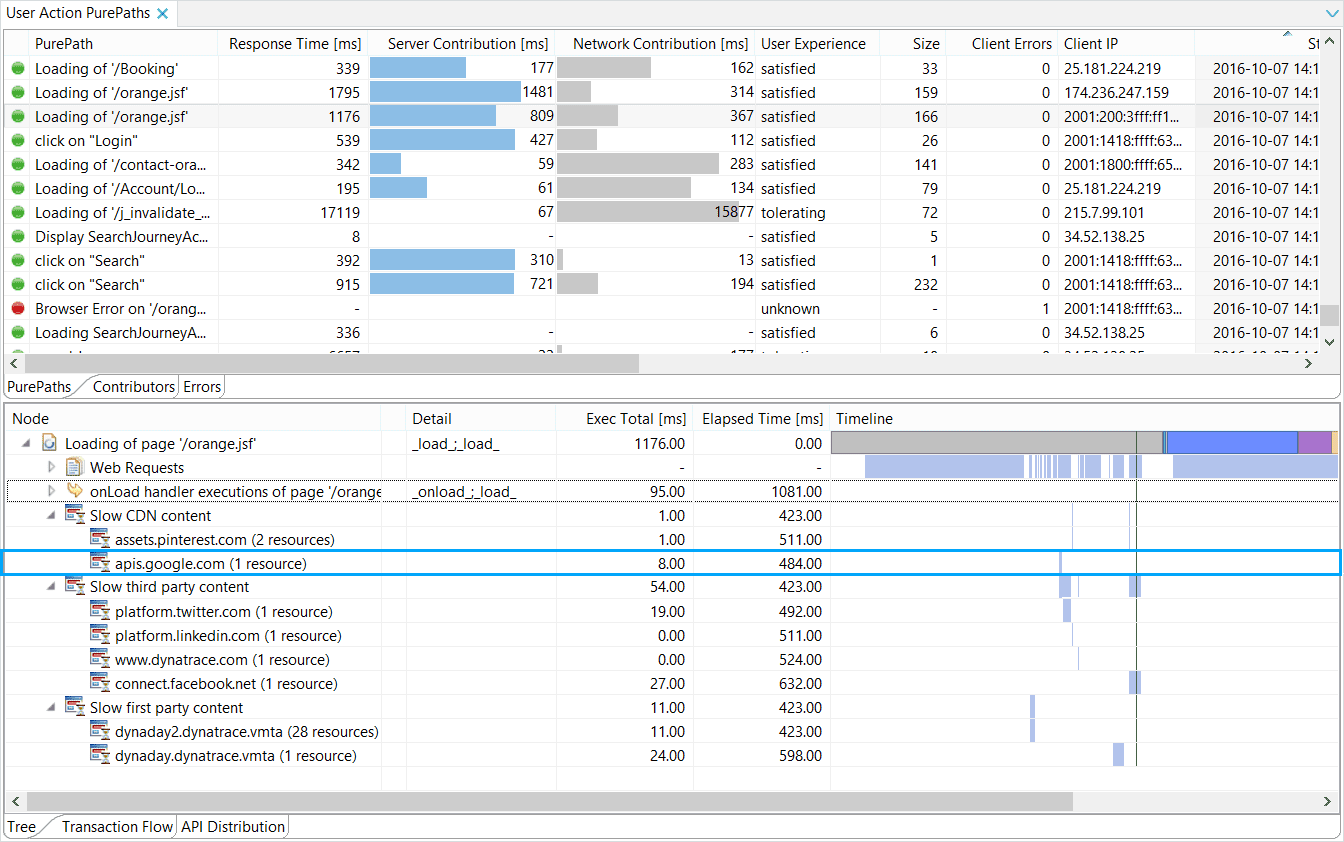Viewport: 1344px width, 842px height.
Task: Click green status icon for Loading of '/Booking'
Action: pyautogui.click(x=18, y=69)
